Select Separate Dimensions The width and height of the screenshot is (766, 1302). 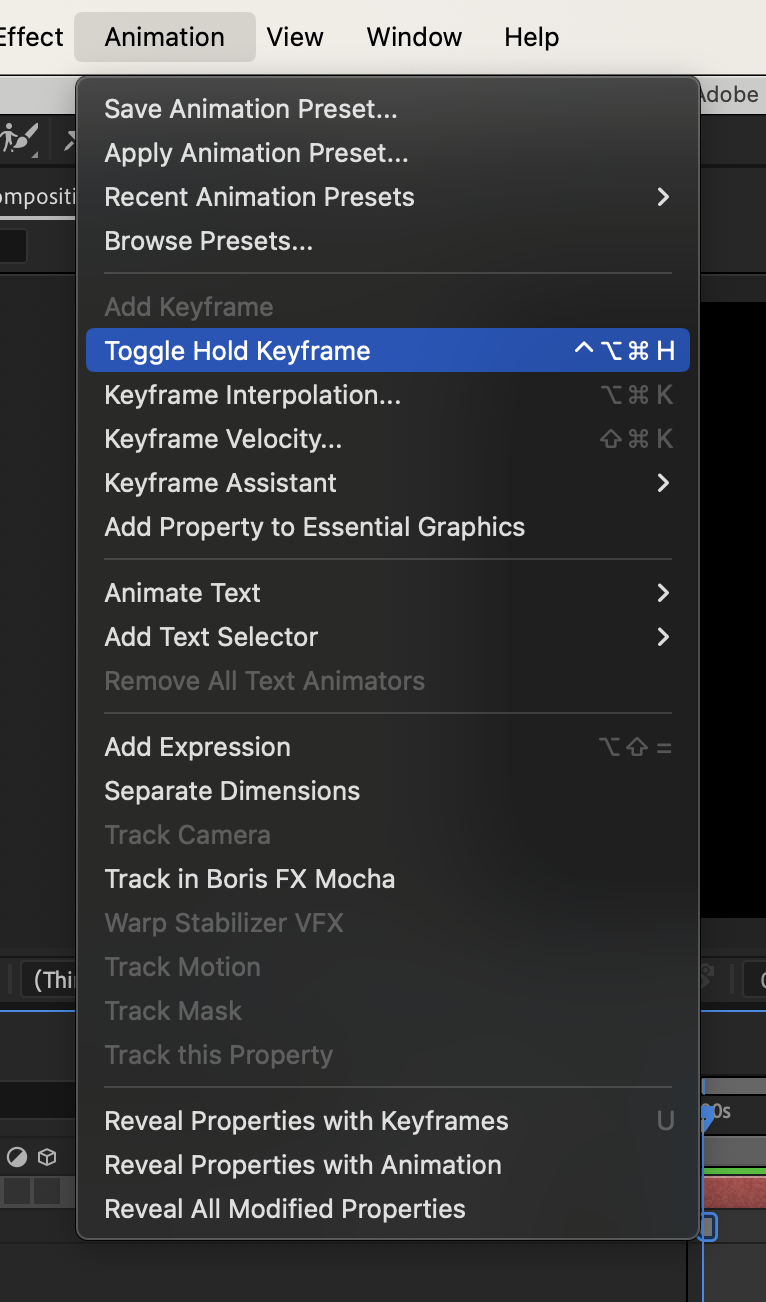coord(232,790)
